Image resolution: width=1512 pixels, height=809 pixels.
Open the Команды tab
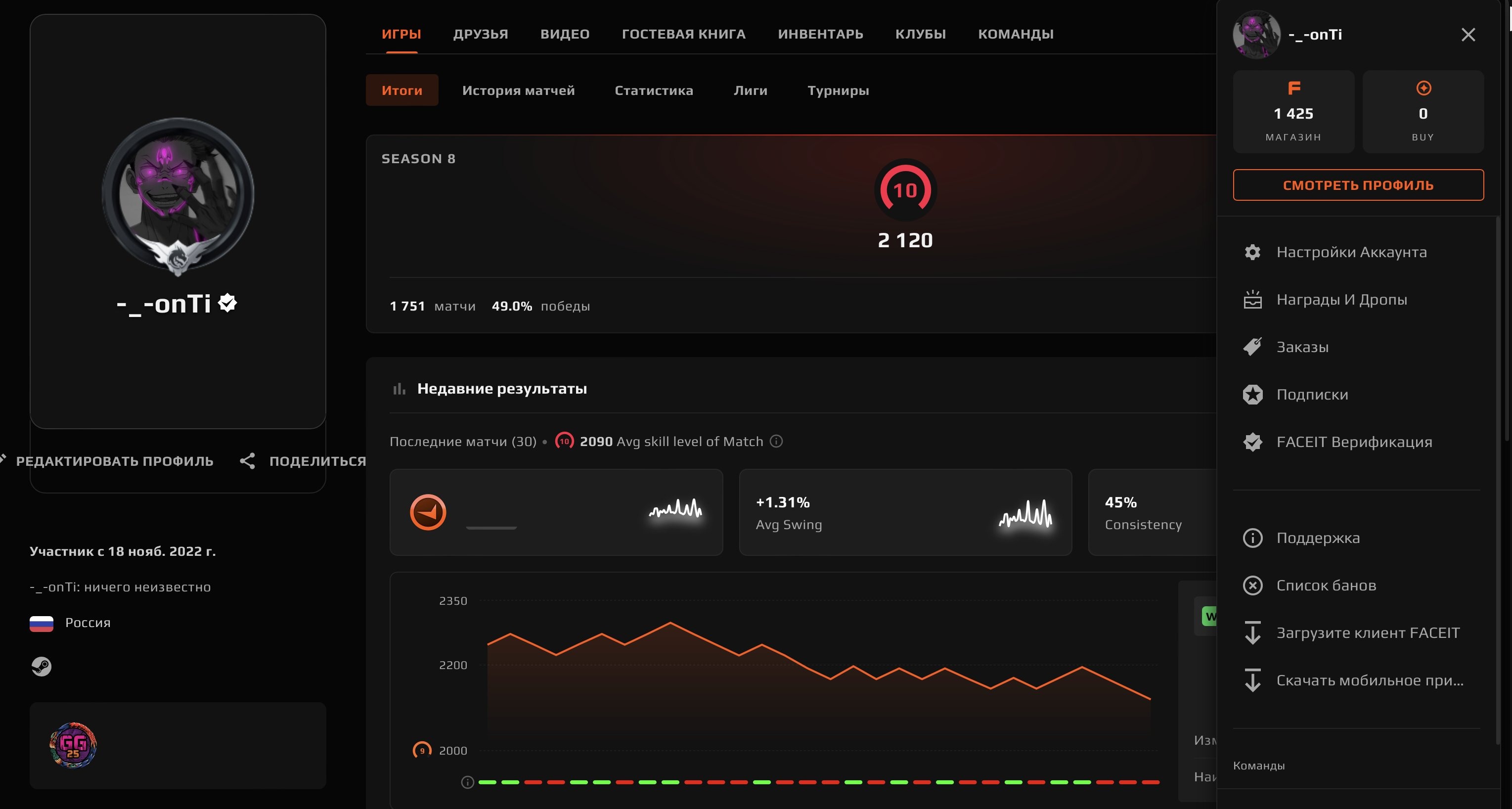click(1016, 34)
